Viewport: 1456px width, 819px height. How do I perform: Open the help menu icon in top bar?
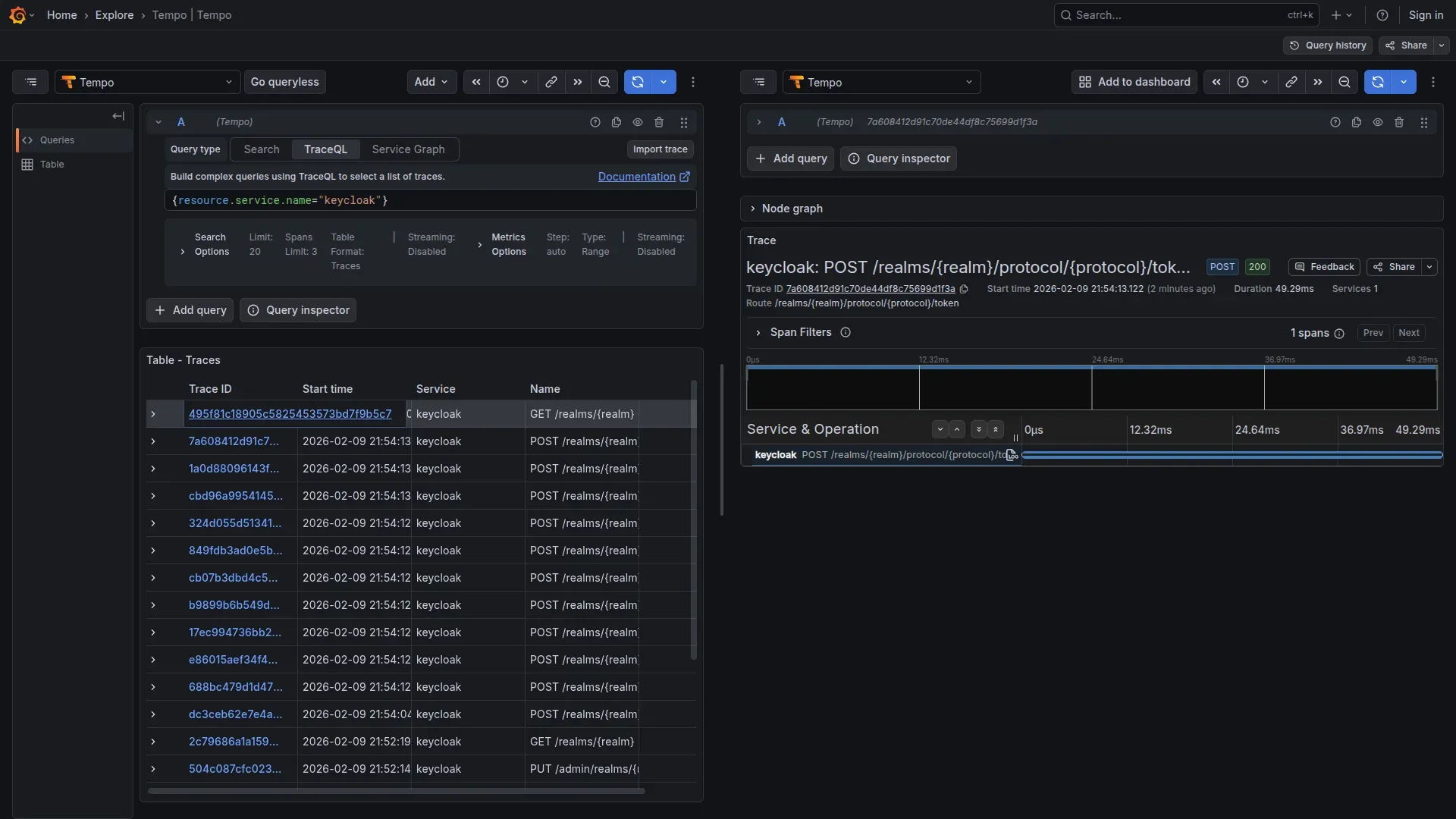1382,15
